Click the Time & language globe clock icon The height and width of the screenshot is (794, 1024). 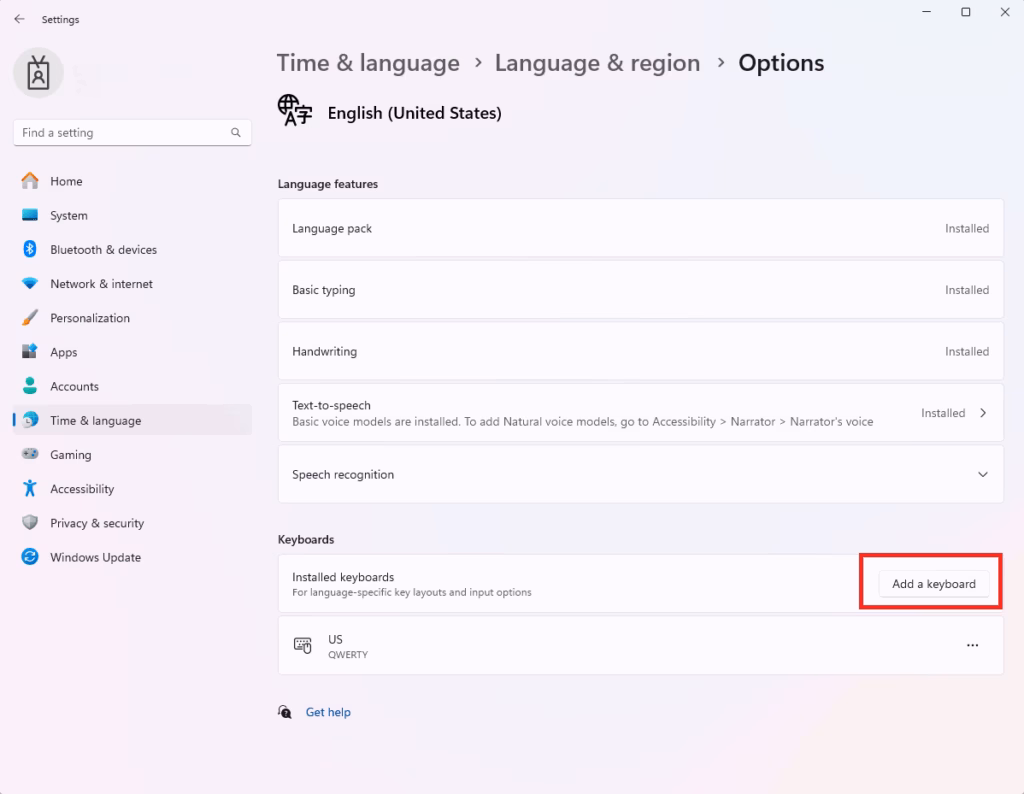pyautogui.click(x=30, y=420)
